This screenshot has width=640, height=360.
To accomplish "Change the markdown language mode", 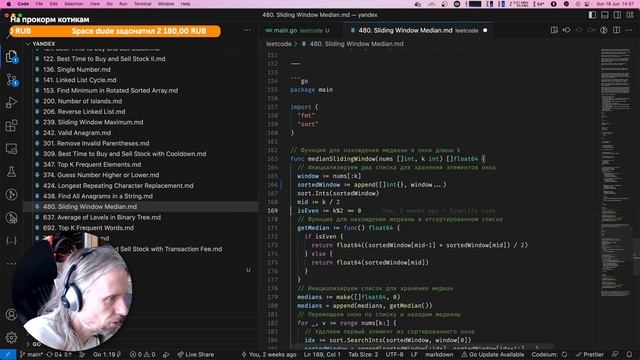I will coord(439,354).
